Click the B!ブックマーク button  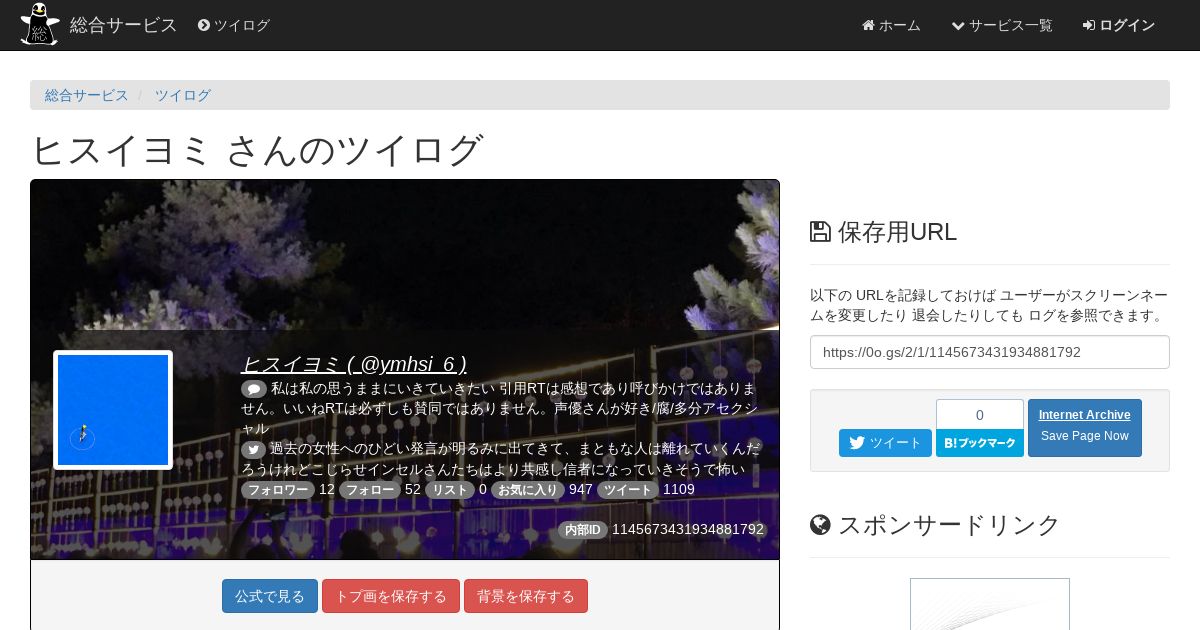pos(980,443)
